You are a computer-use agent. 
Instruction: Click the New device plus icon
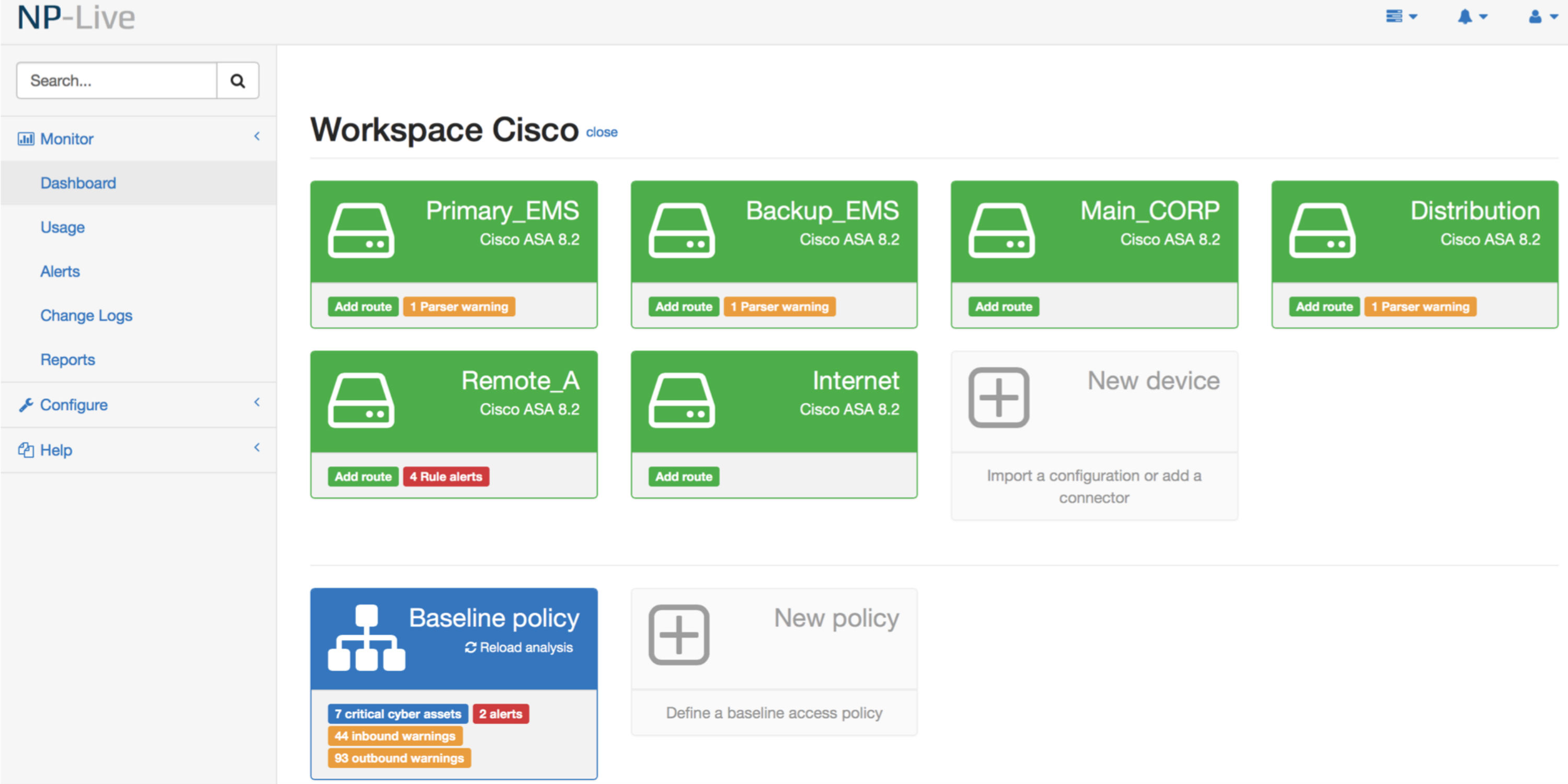click(x=999, y=397)
